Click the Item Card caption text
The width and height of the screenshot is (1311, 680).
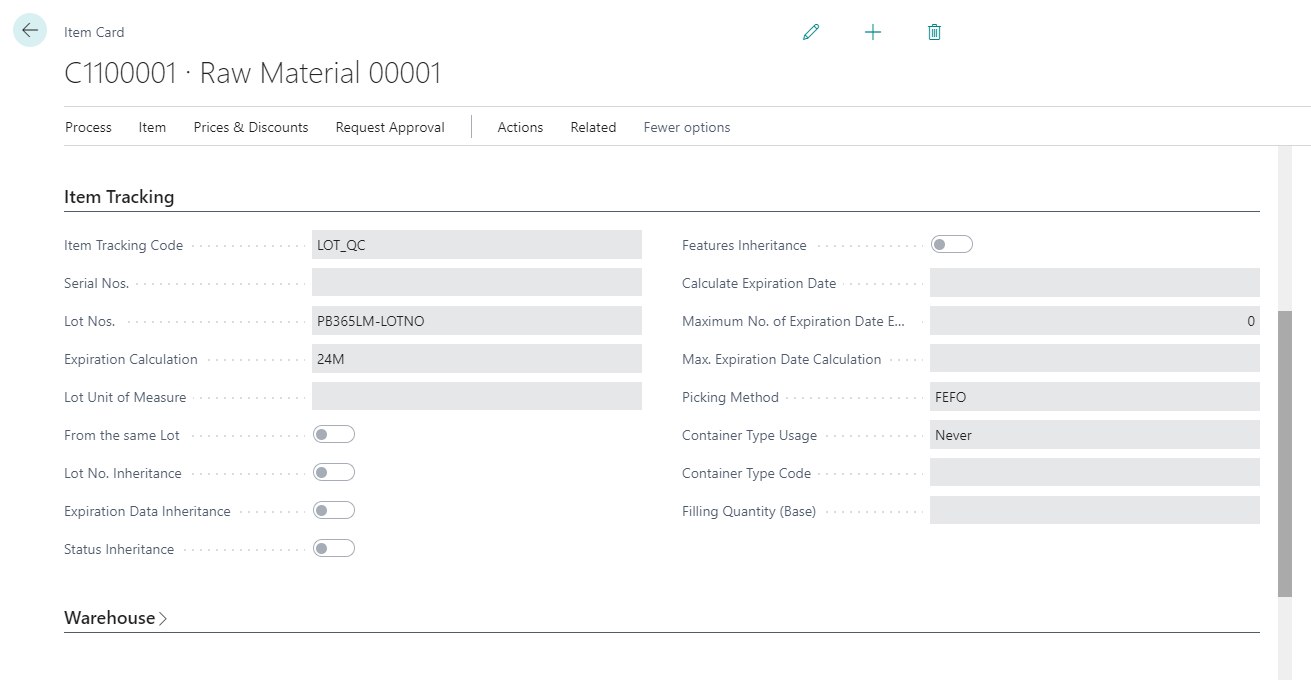(94, 32)
